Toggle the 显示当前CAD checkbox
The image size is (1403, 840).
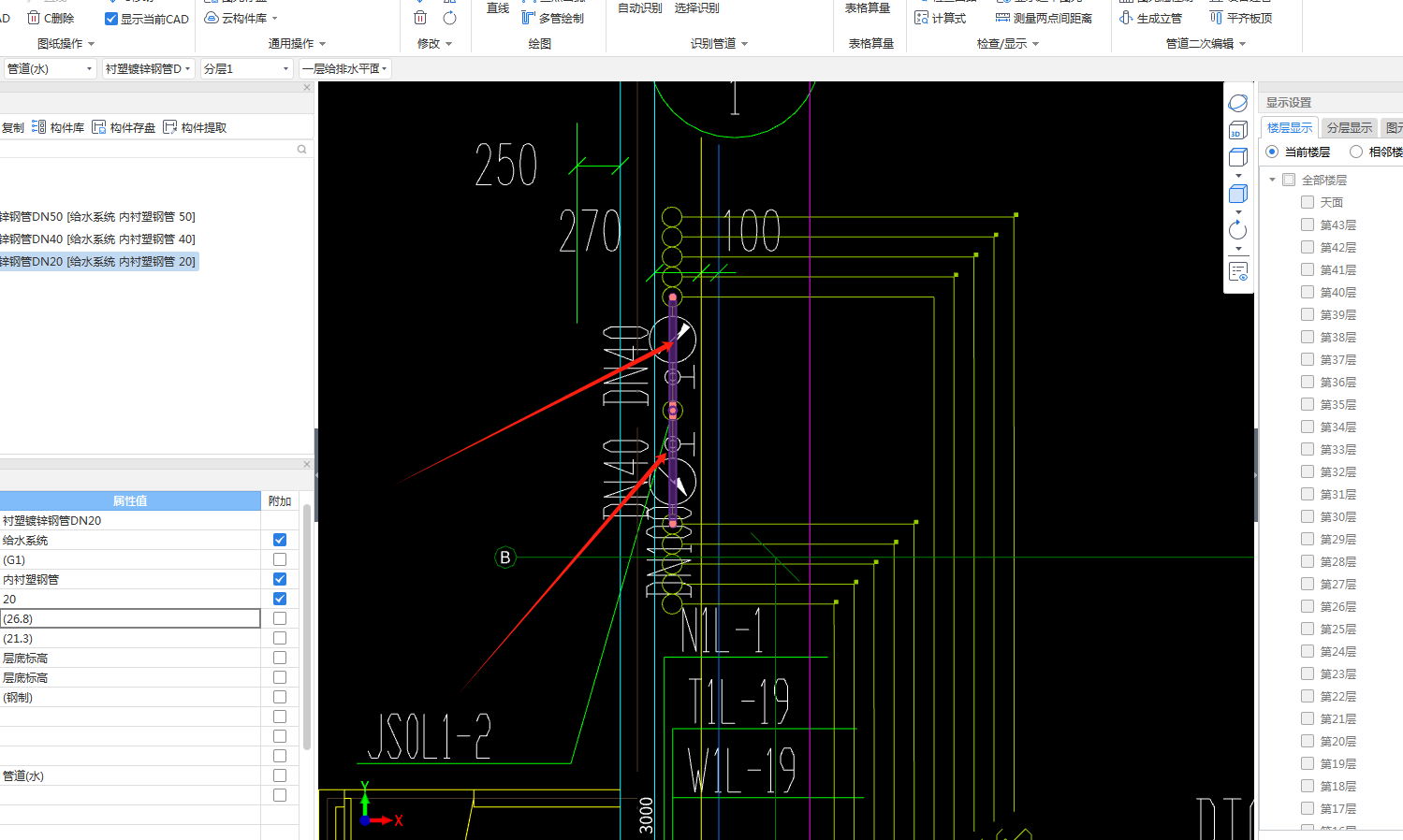(x=111, y=19)
